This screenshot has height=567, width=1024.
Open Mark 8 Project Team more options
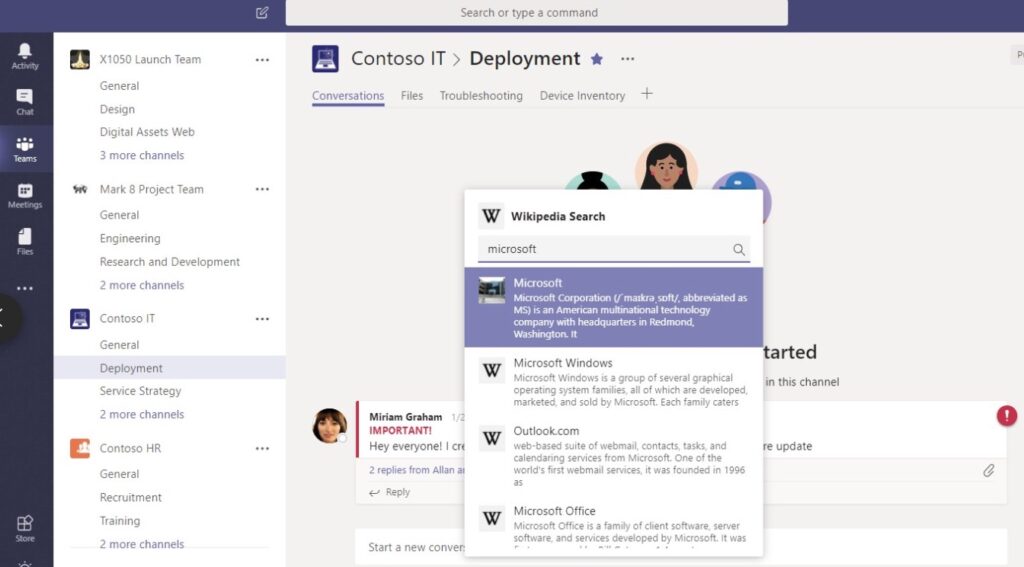[x=262, y=189]
